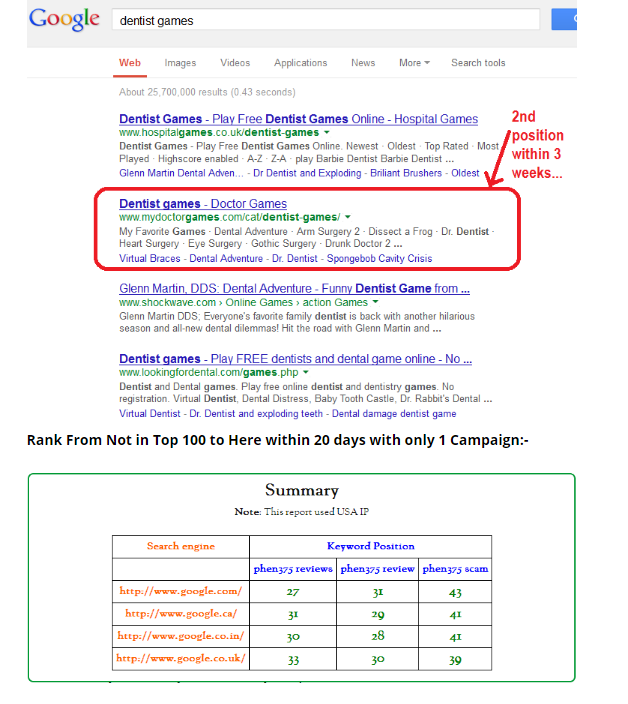Expand the arrow beside mydoctorgames.com URL
This screenshot has height=704, width=628.
pyautogui.click(x=347, y=217)
